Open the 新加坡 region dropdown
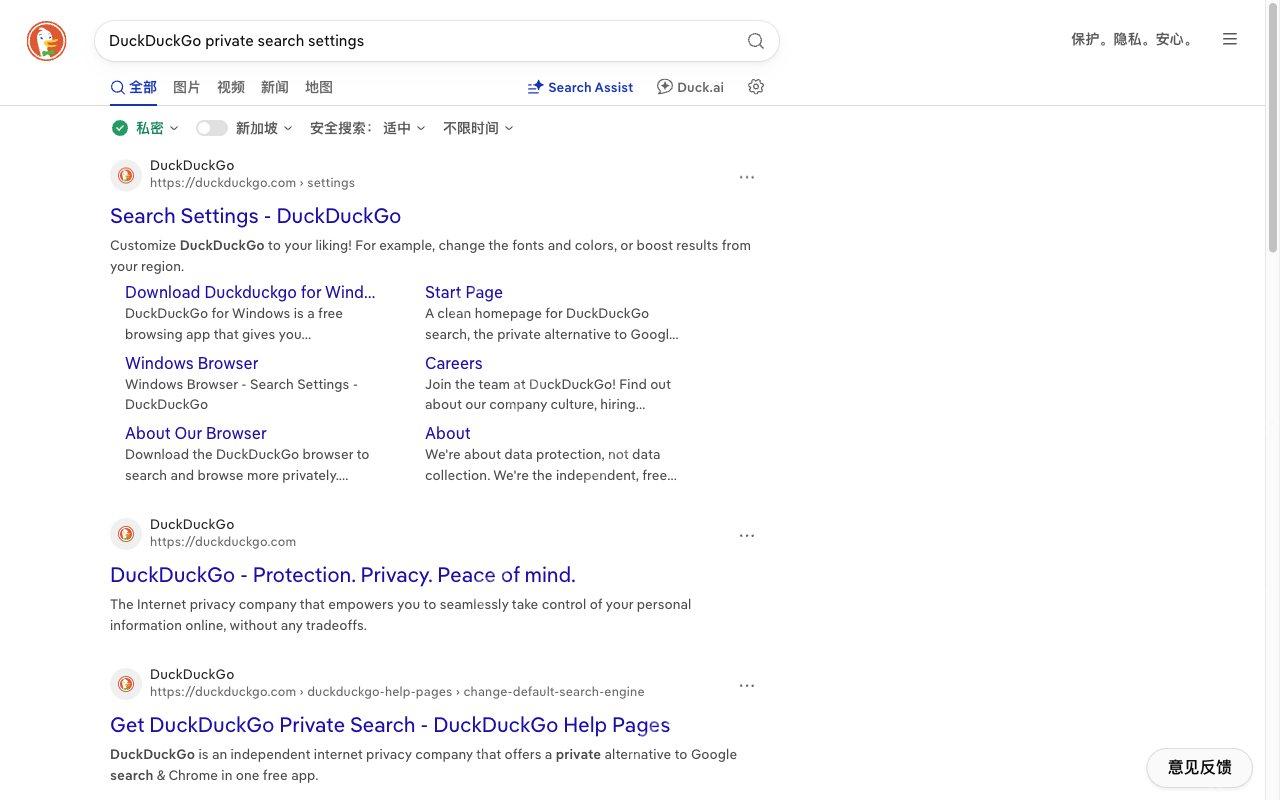Viewport: 1280px width, 800px height. (x=264, y=128)
